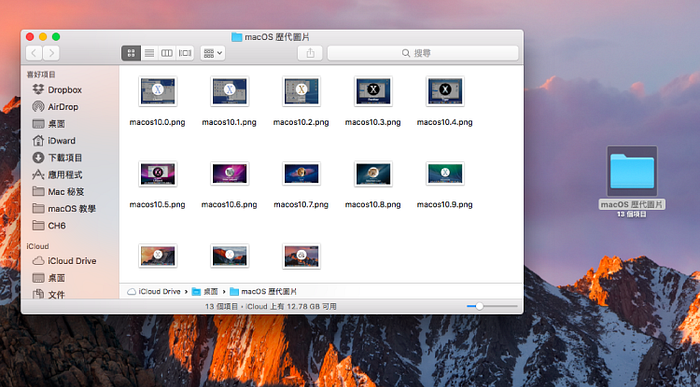Focus the 搜尋 search field
The image size is (700, 387).
coord(423,53)
